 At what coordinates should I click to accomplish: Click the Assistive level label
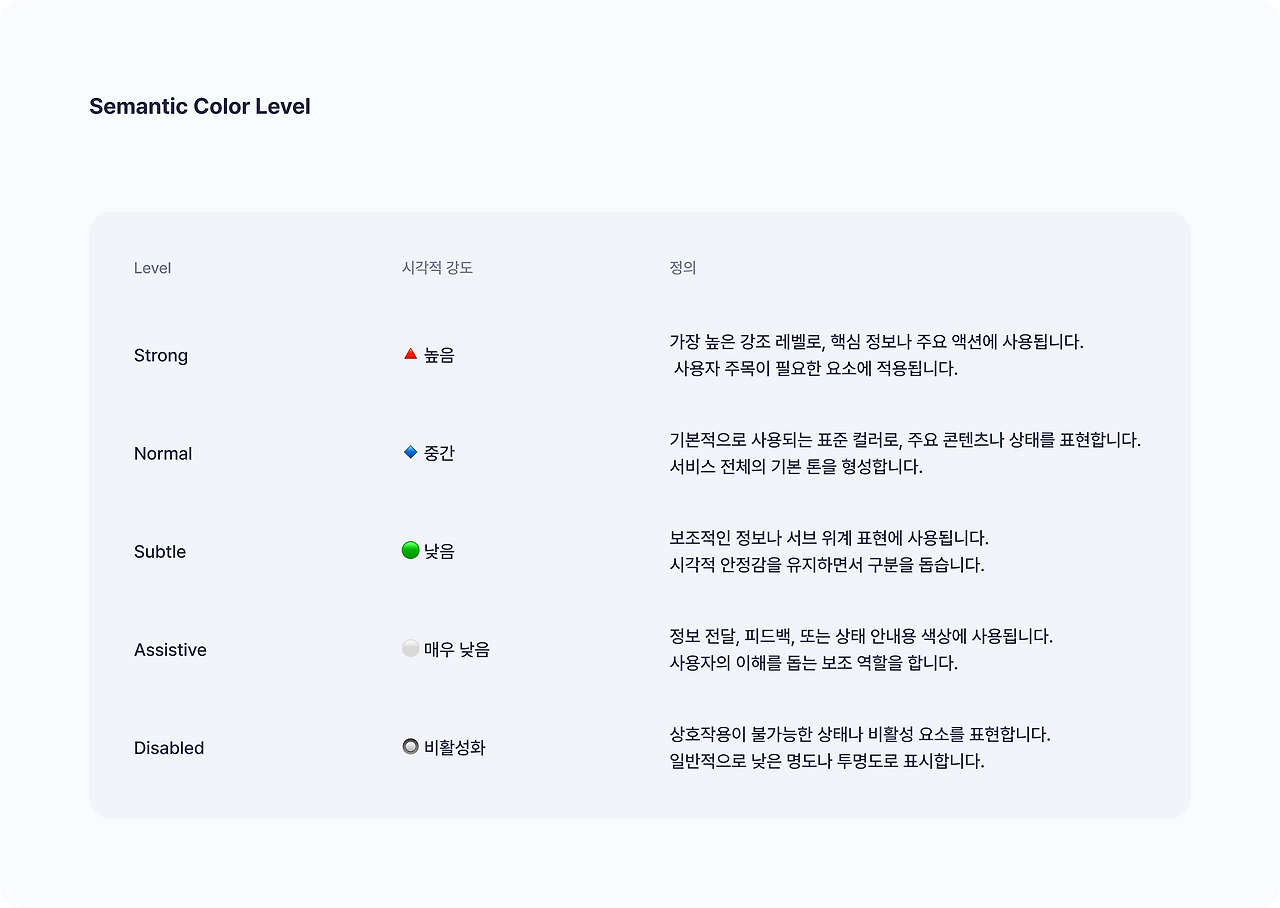point(170,649)
